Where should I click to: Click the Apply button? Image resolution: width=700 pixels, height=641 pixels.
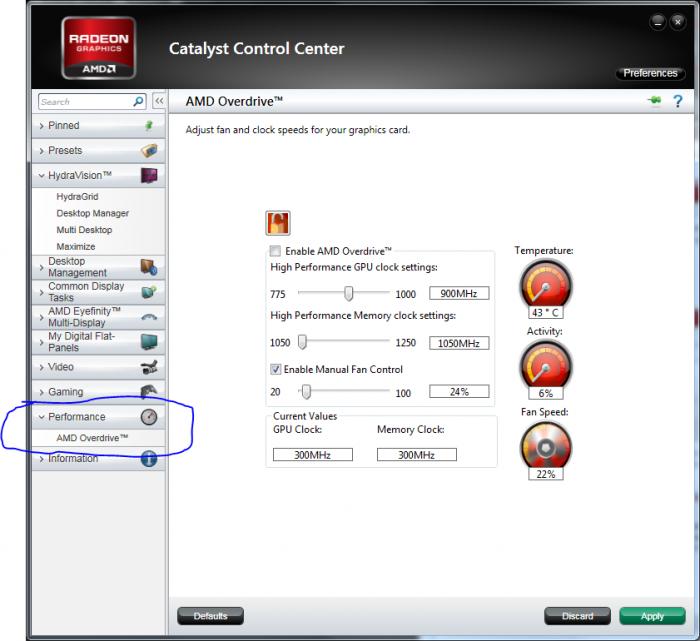pyautogui.click(x=652, y=616)
